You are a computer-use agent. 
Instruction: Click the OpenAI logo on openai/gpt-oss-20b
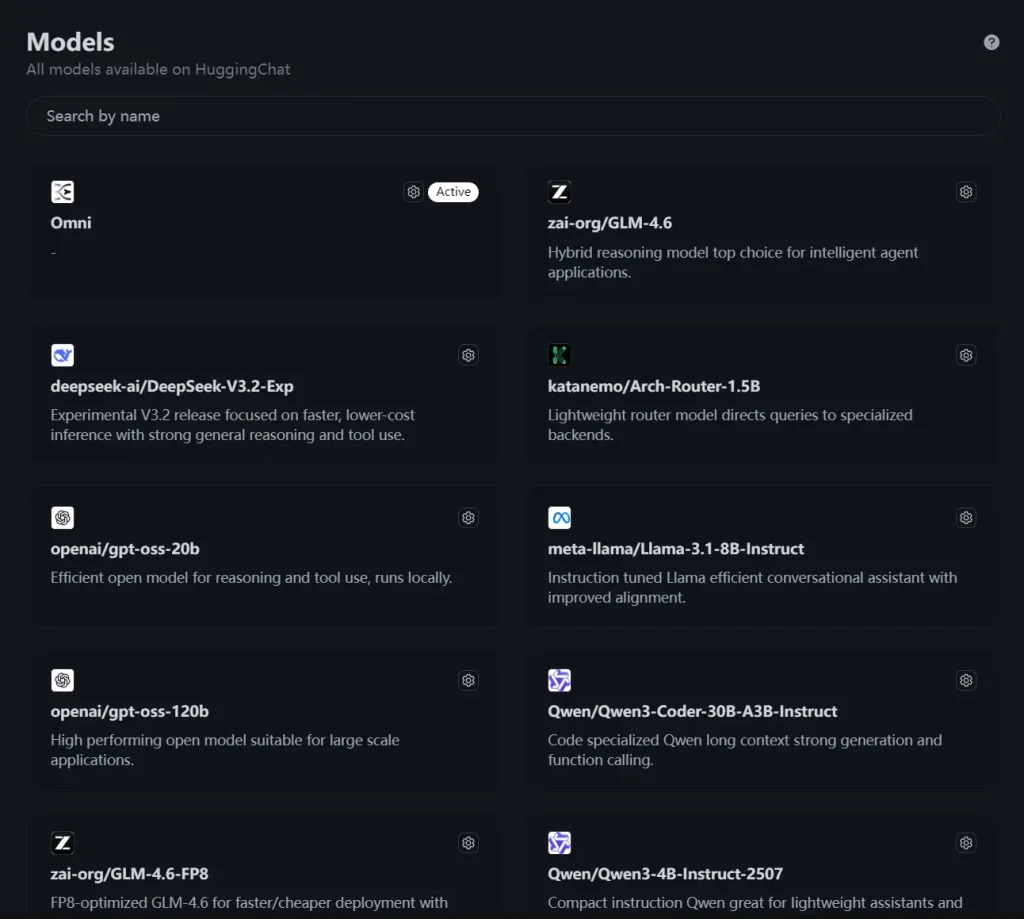tap(62, 517)
